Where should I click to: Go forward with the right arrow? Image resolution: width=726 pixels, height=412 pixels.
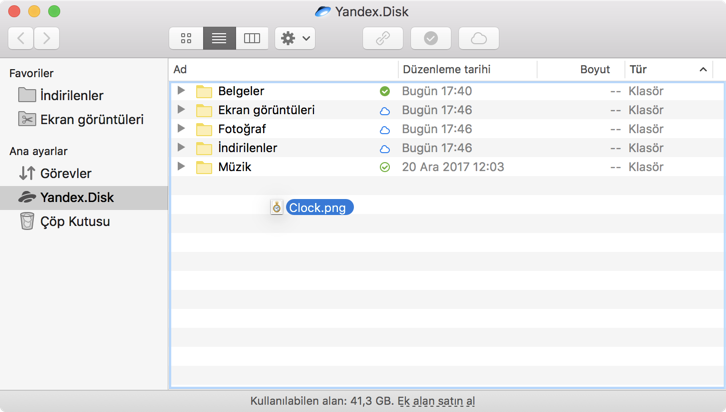[x=46, y=38]
